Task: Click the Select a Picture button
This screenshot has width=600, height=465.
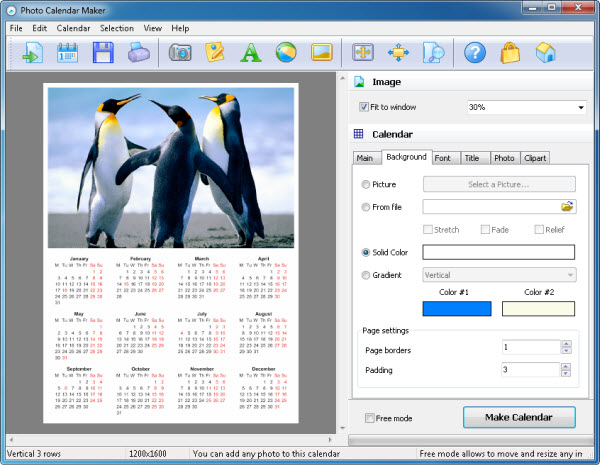Action: tap(499, 184)
